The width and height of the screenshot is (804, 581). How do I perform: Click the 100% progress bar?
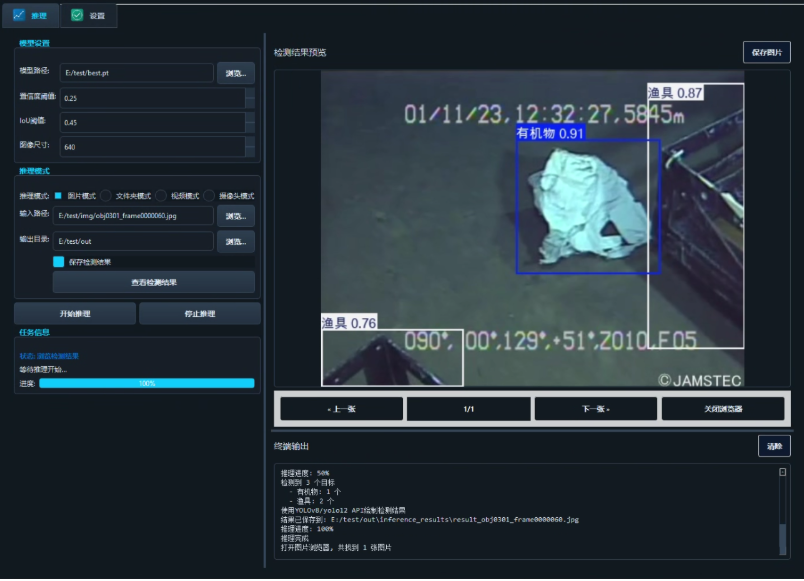pos(147,383)
